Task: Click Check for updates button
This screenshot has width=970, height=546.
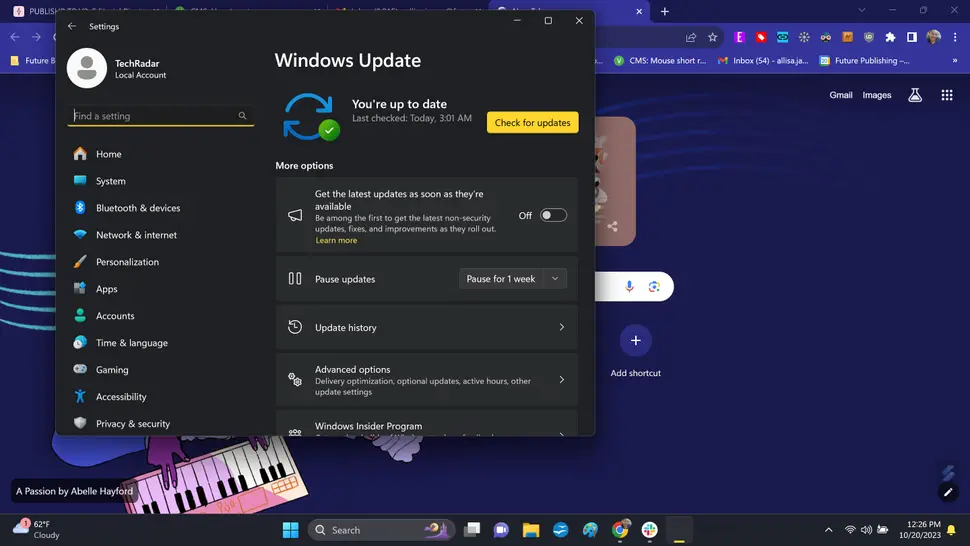Action: click(533, 122)
